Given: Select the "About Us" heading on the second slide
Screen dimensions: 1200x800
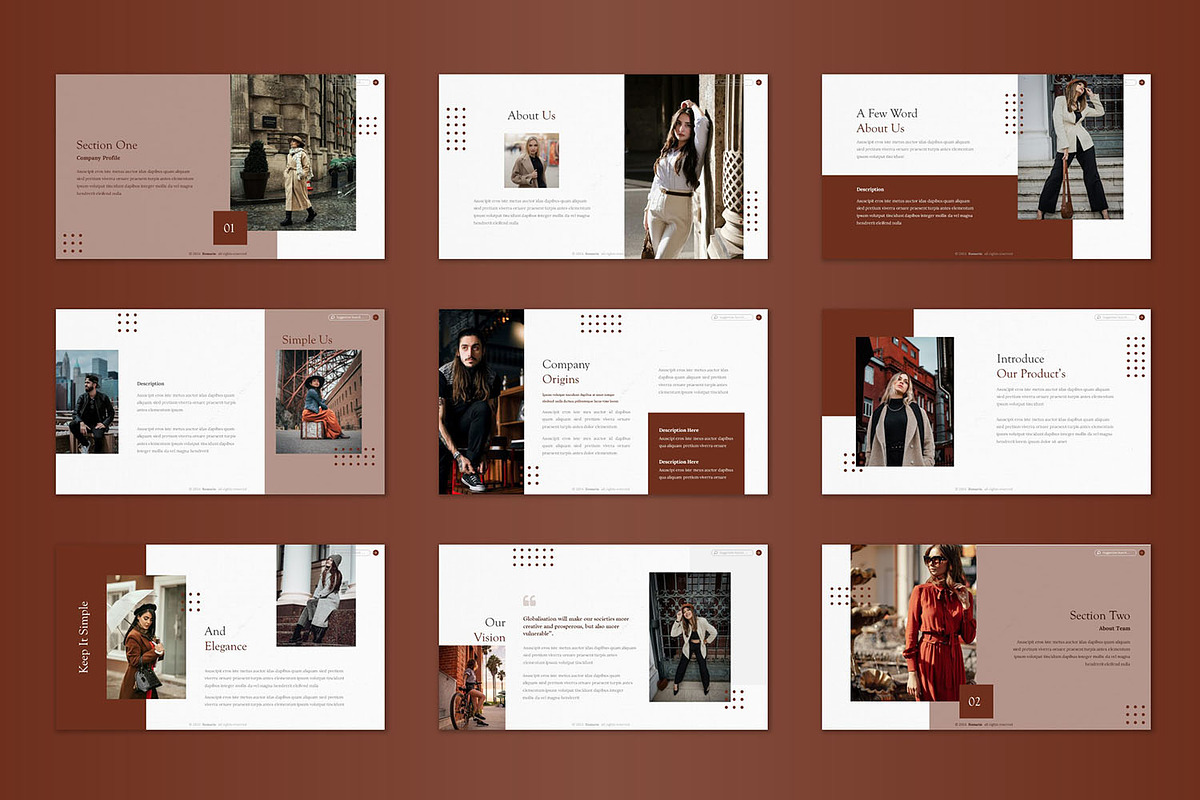Looking at the screenshot, I should [x=531, y=115].
